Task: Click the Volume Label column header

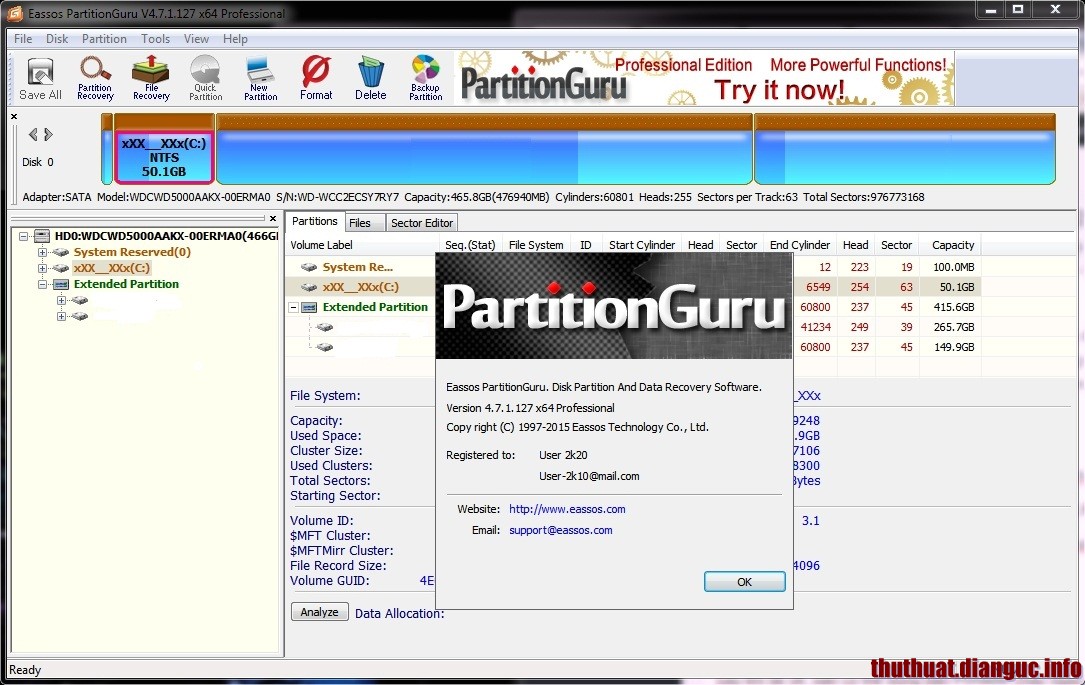Action: click(x=362, y=245)
